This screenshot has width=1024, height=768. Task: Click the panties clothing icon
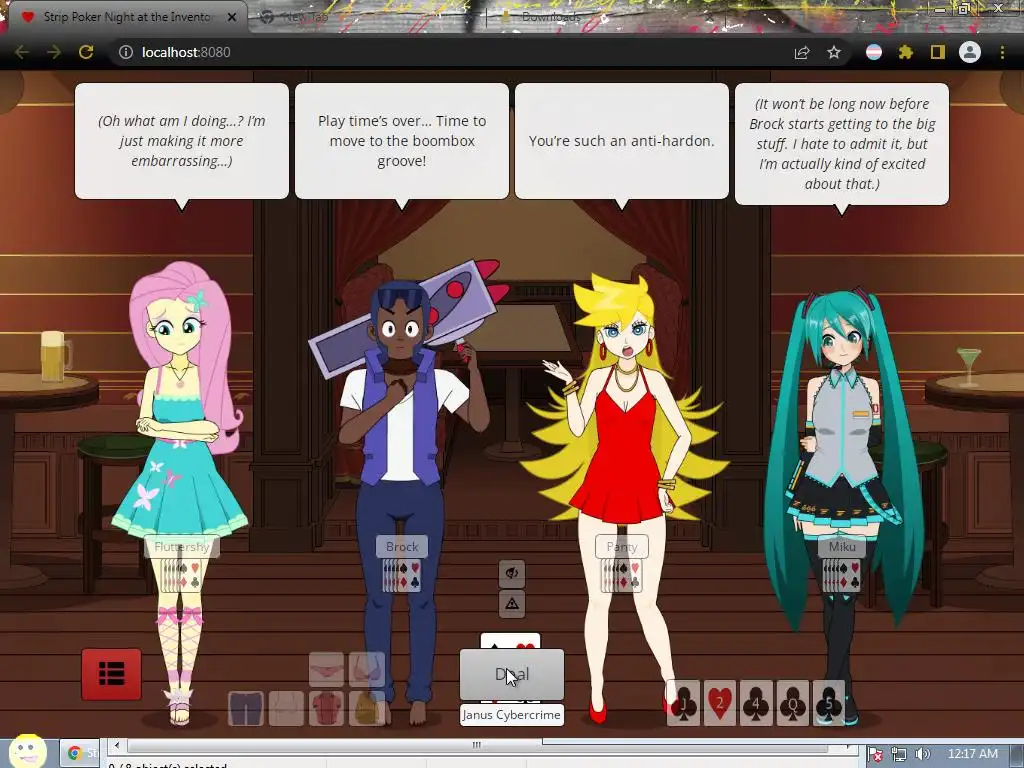(326, 669)
